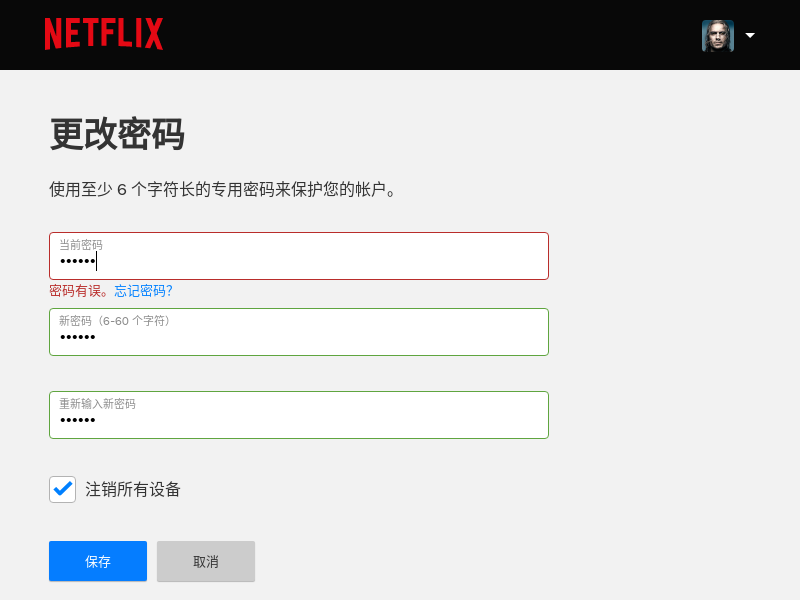This screenshot has width=800, height=600.
Task: Click the masked dots in new password
Action: click(78, 337)
